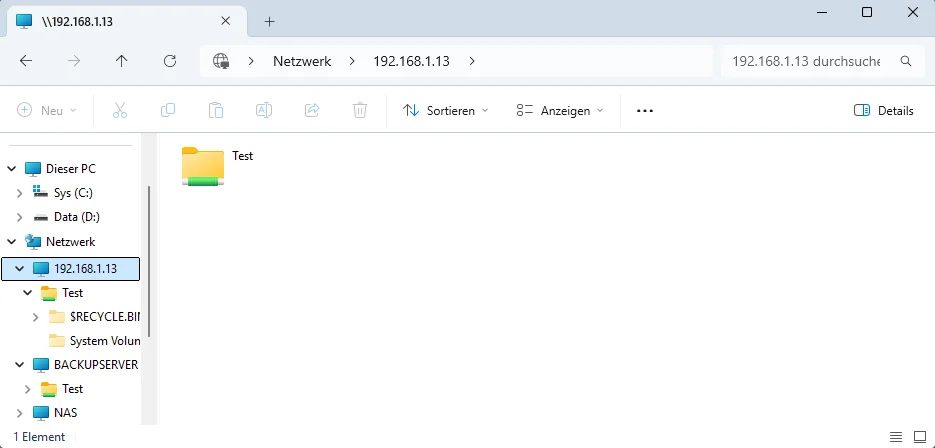The image size is (935, 448).
Task: Click the Rename icon in toolbar
Action: coord(264,110)
